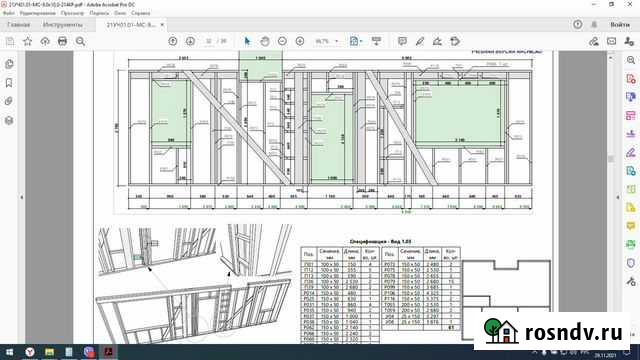Send file by email envelope icon
Screen dimensions: 640x360
point(611,41)
